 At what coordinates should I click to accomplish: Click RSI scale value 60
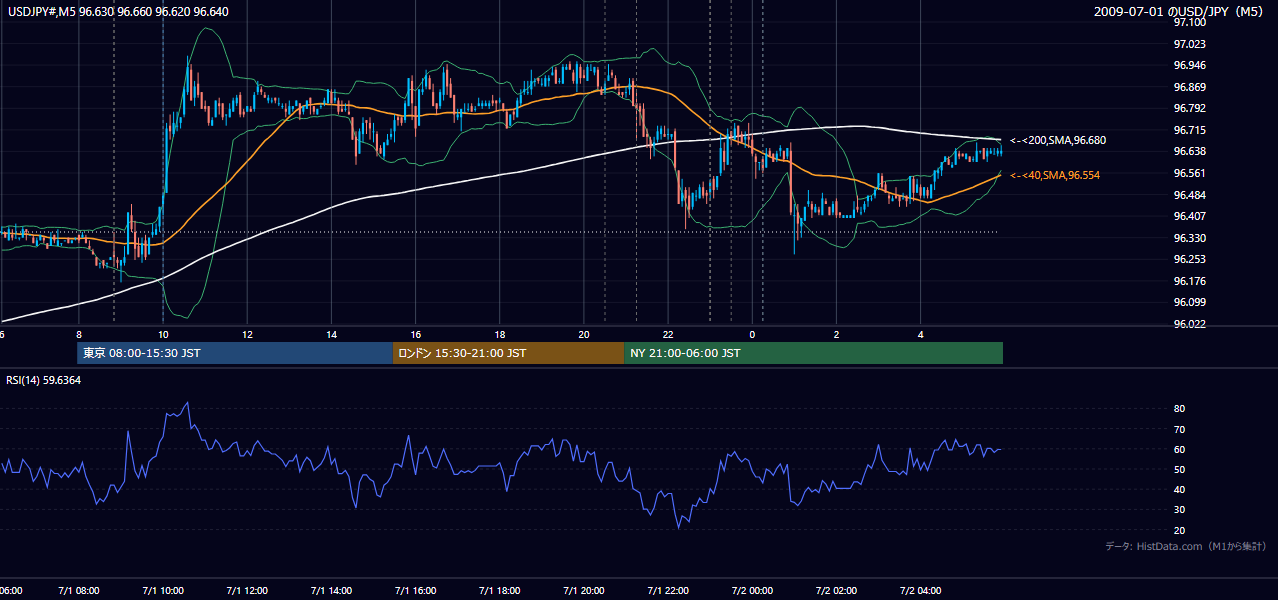(1179, 449)
